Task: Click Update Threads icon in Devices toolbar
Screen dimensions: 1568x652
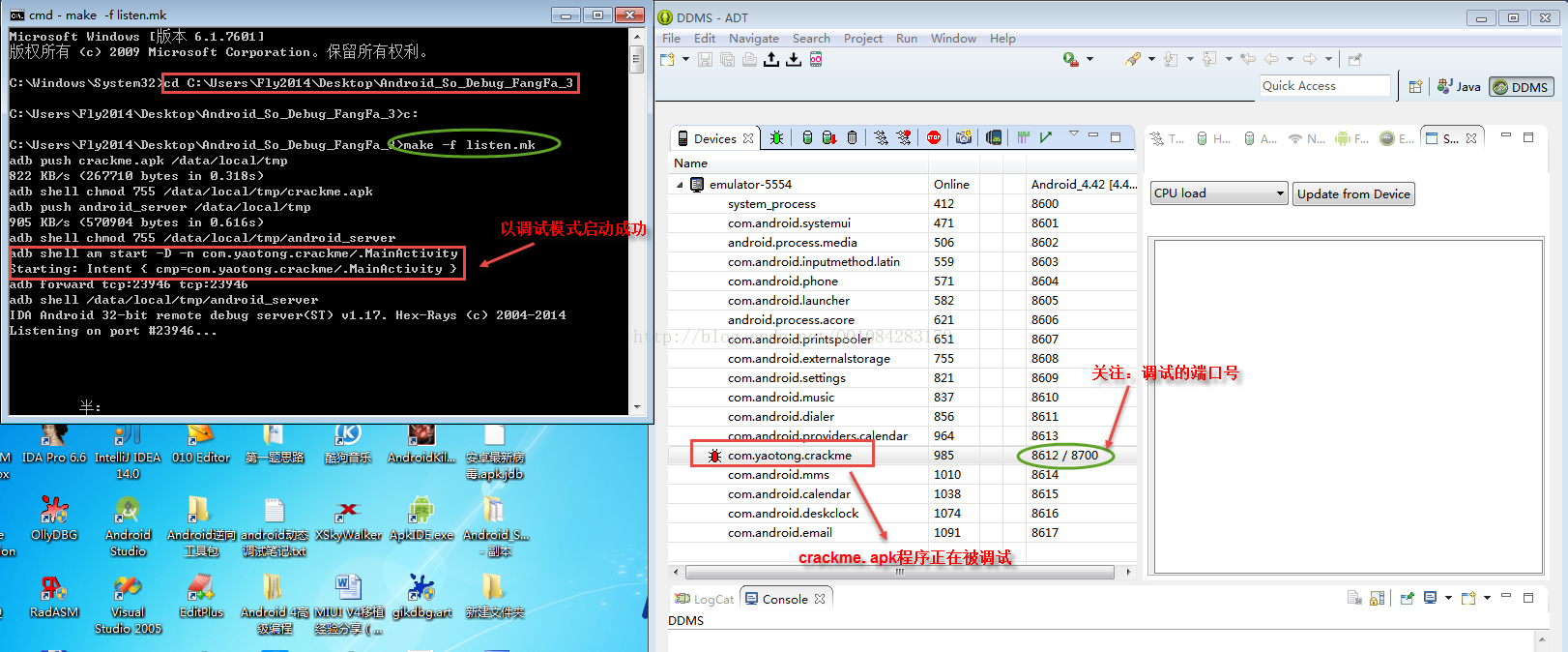Action: (x=881, y=138)
